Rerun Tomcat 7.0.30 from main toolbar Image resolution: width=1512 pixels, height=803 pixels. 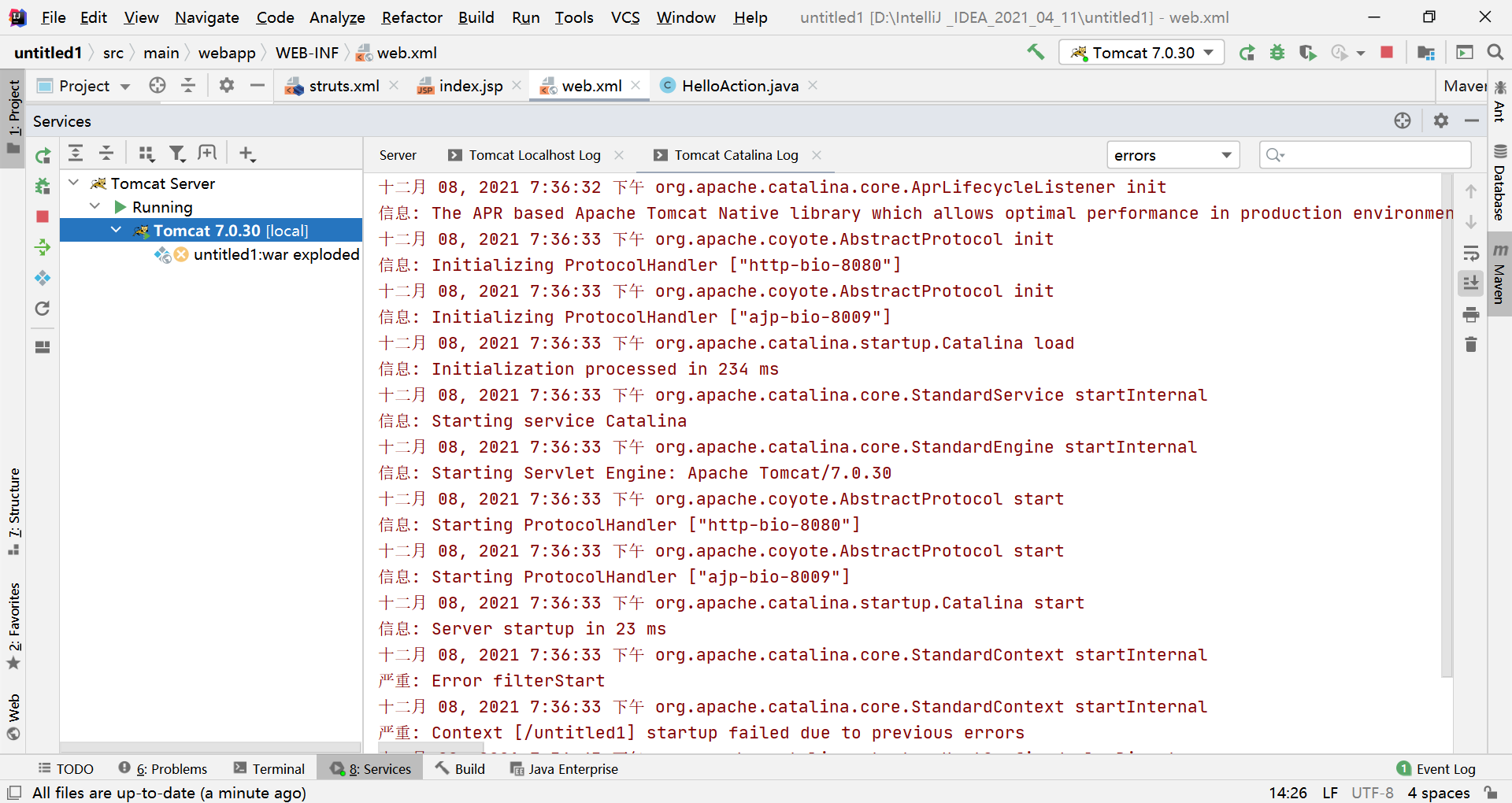1247,53
